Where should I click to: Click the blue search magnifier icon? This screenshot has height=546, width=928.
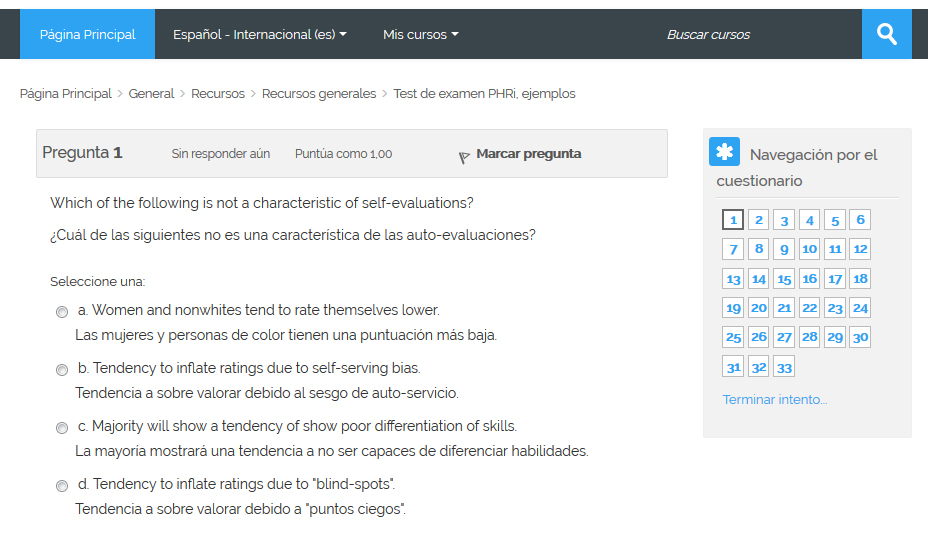[886, 34]
